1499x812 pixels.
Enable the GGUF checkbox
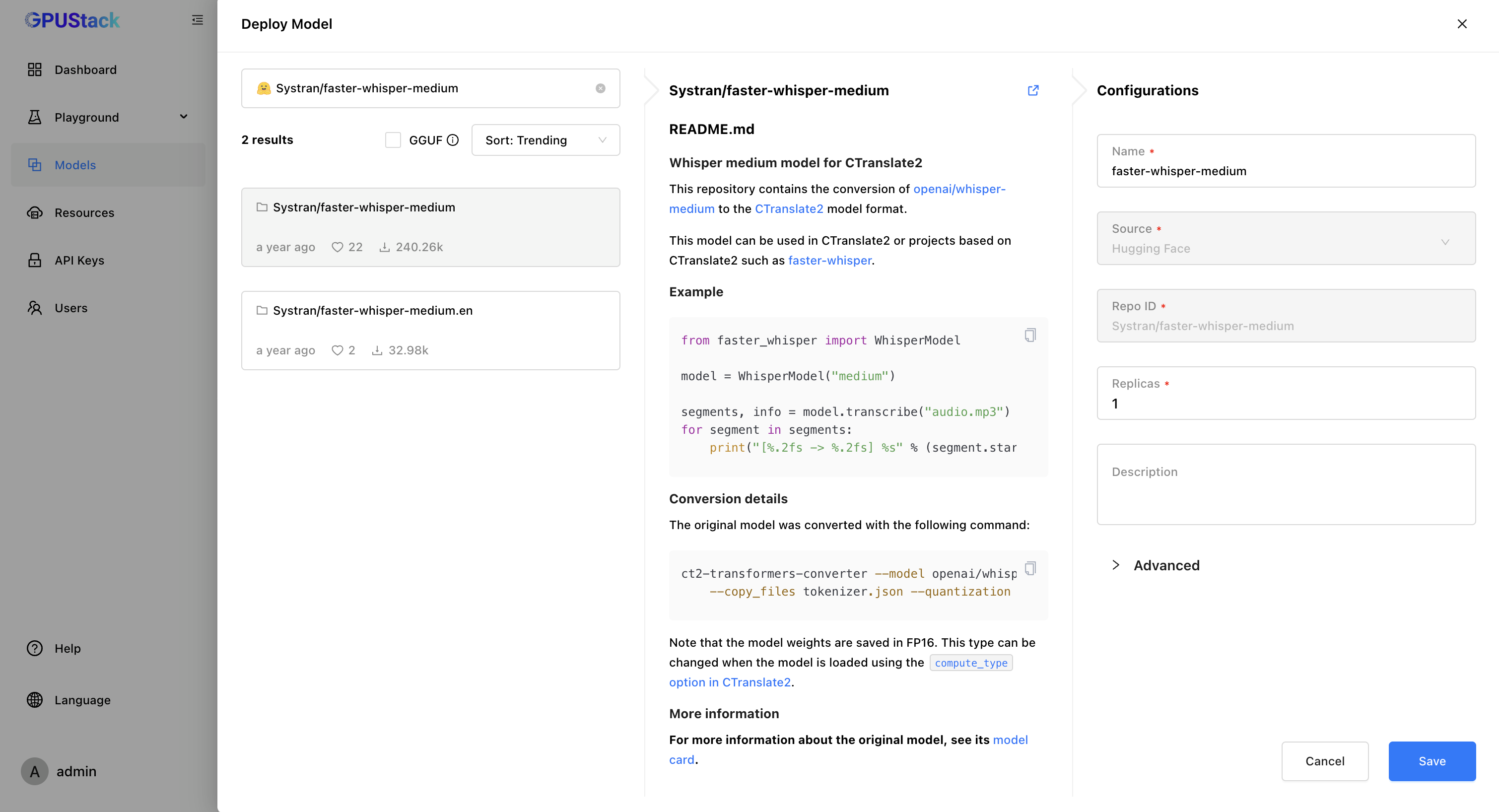pos(393,140)
